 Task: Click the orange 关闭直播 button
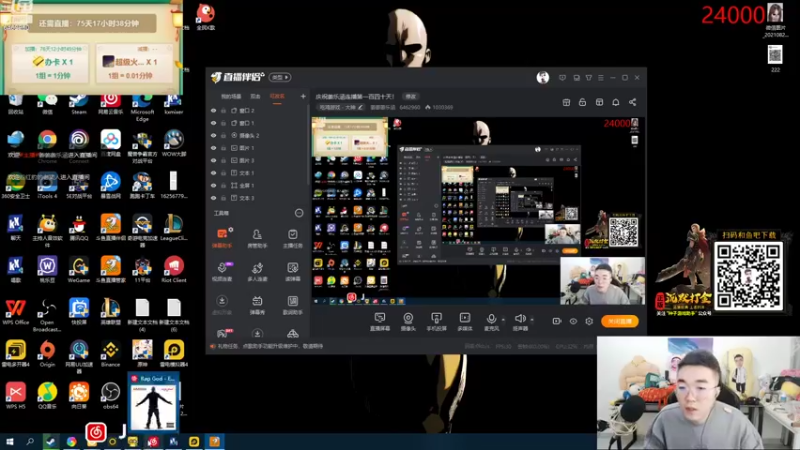(x=620, y=321)
